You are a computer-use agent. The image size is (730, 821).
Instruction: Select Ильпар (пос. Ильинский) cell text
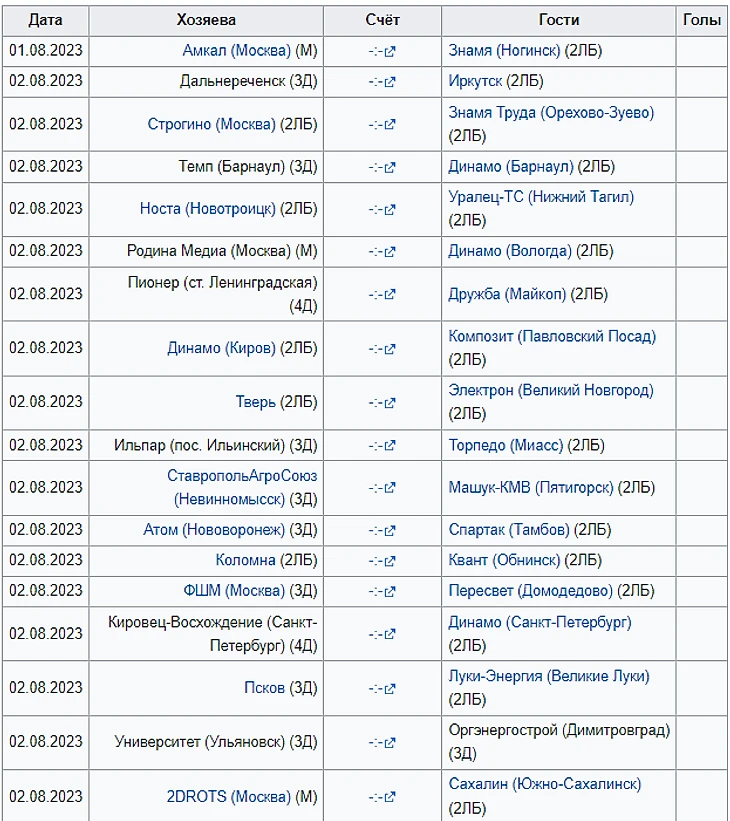point(216,445)
